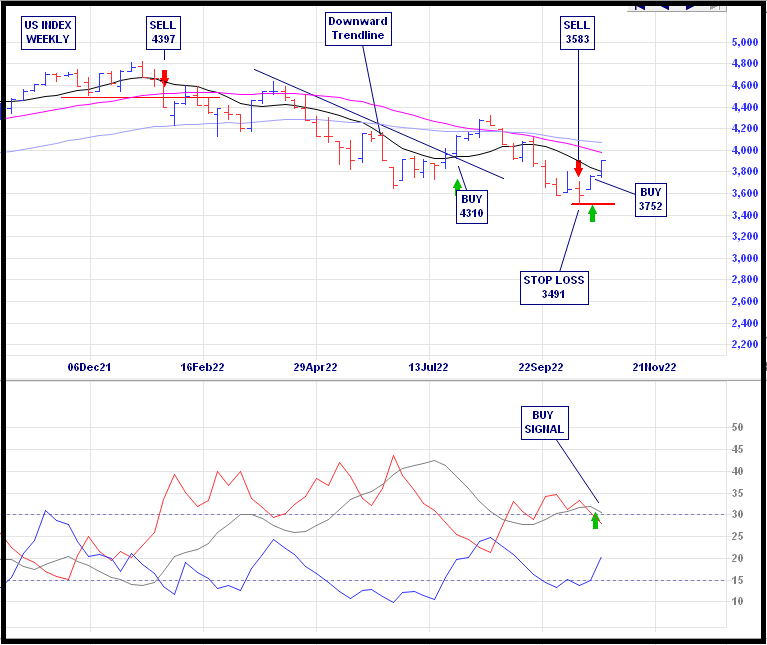Image resolution: width=767 pixels, height=645 pixels.
Task: Click the 06Dec21 date label
Action: (90, 367)
